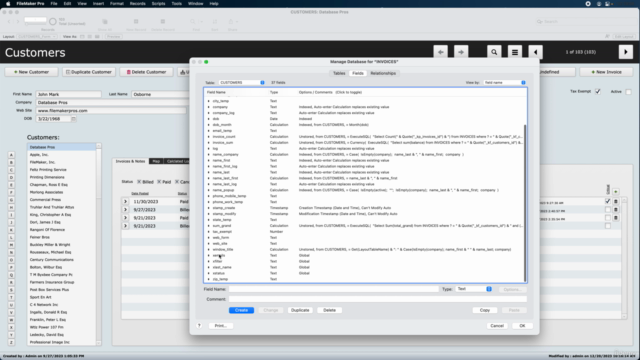Open the Share dropdown arrow in toolbar
The height and width of the screenshot is (360, 640).
[237, 22]
